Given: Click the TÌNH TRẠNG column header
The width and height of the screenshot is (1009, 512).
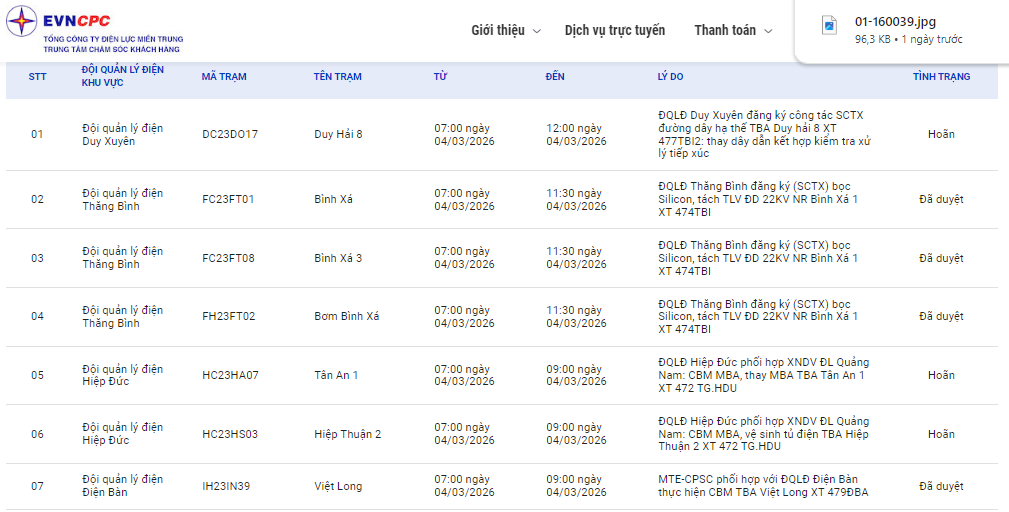Looking at the screenshot, I should click(x=940, y=77).
